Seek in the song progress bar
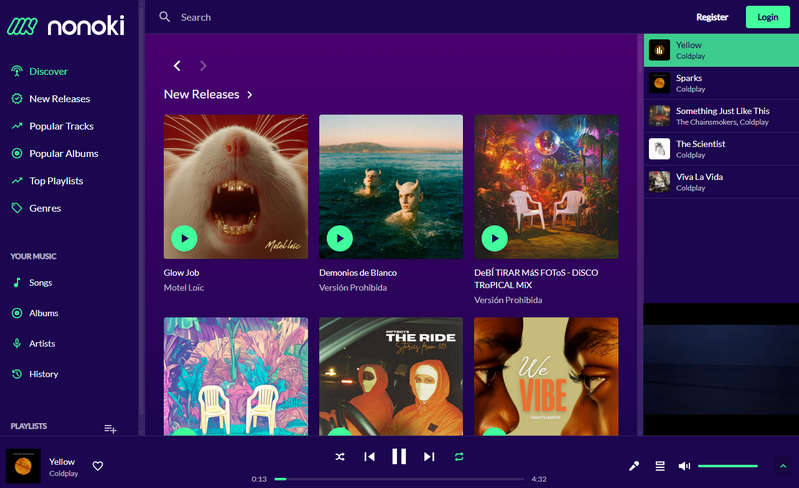 399,479
